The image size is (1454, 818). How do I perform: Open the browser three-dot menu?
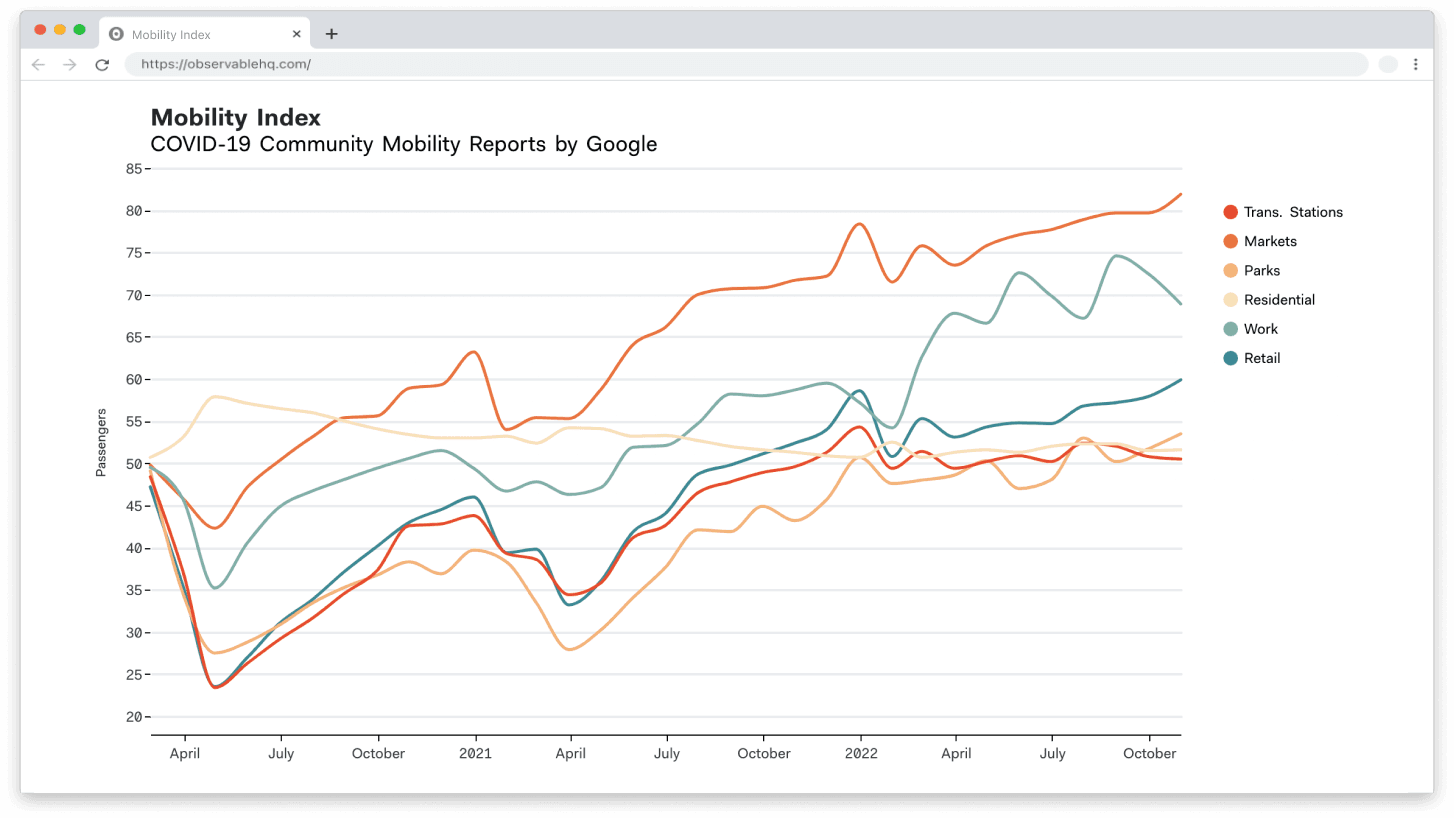pyautogui.click(x=1415, y=65)
